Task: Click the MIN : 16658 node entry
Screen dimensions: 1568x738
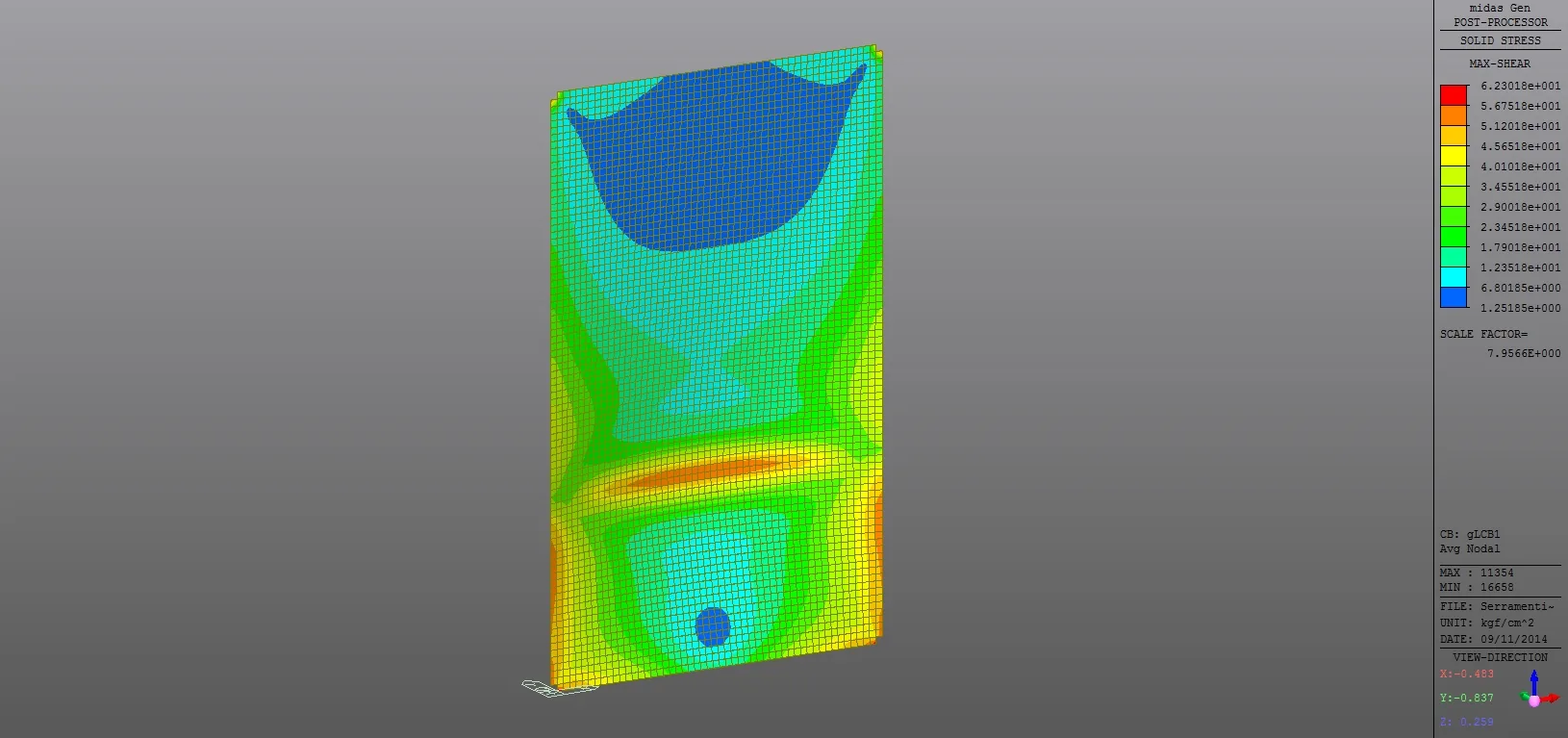Action: pos(1477,587)
